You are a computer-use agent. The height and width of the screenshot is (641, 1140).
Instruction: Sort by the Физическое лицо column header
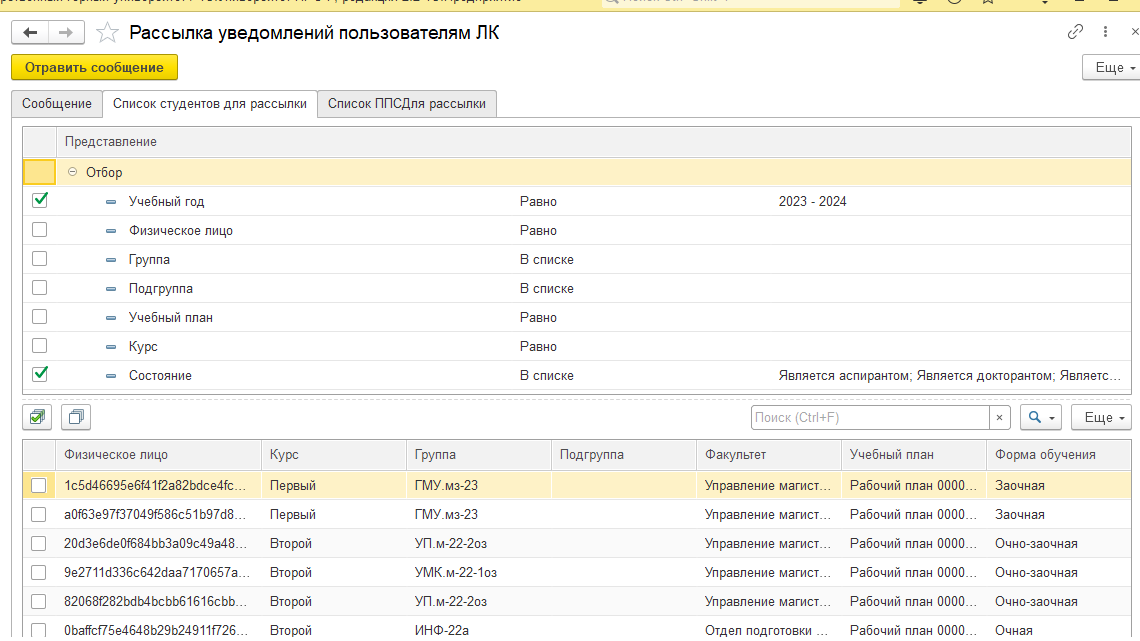(160, 454)
